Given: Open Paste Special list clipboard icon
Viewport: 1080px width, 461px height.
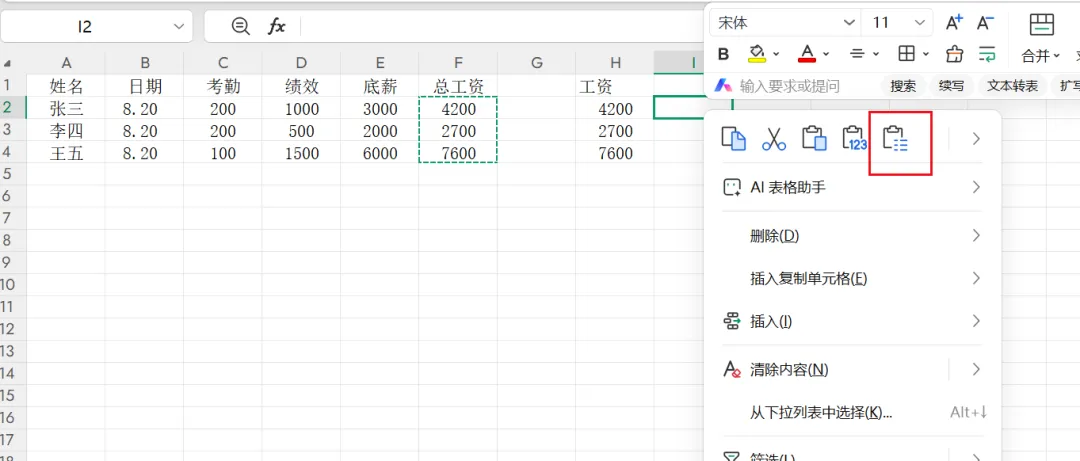Looking at the screenshot, I should (x=896, y=139).
